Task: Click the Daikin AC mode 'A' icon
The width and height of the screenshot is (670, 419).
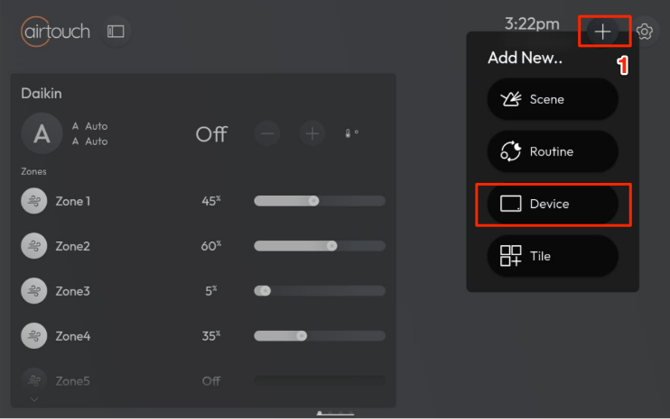Action: tap(41, 134)
